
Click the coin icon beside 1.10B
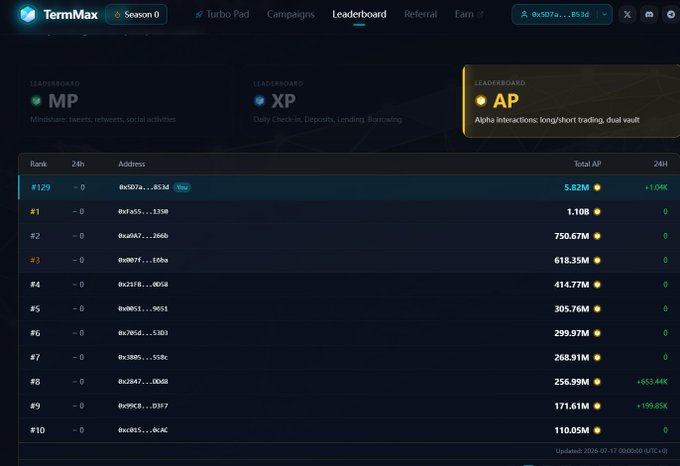pyautogui.click(x=597, y=212)
